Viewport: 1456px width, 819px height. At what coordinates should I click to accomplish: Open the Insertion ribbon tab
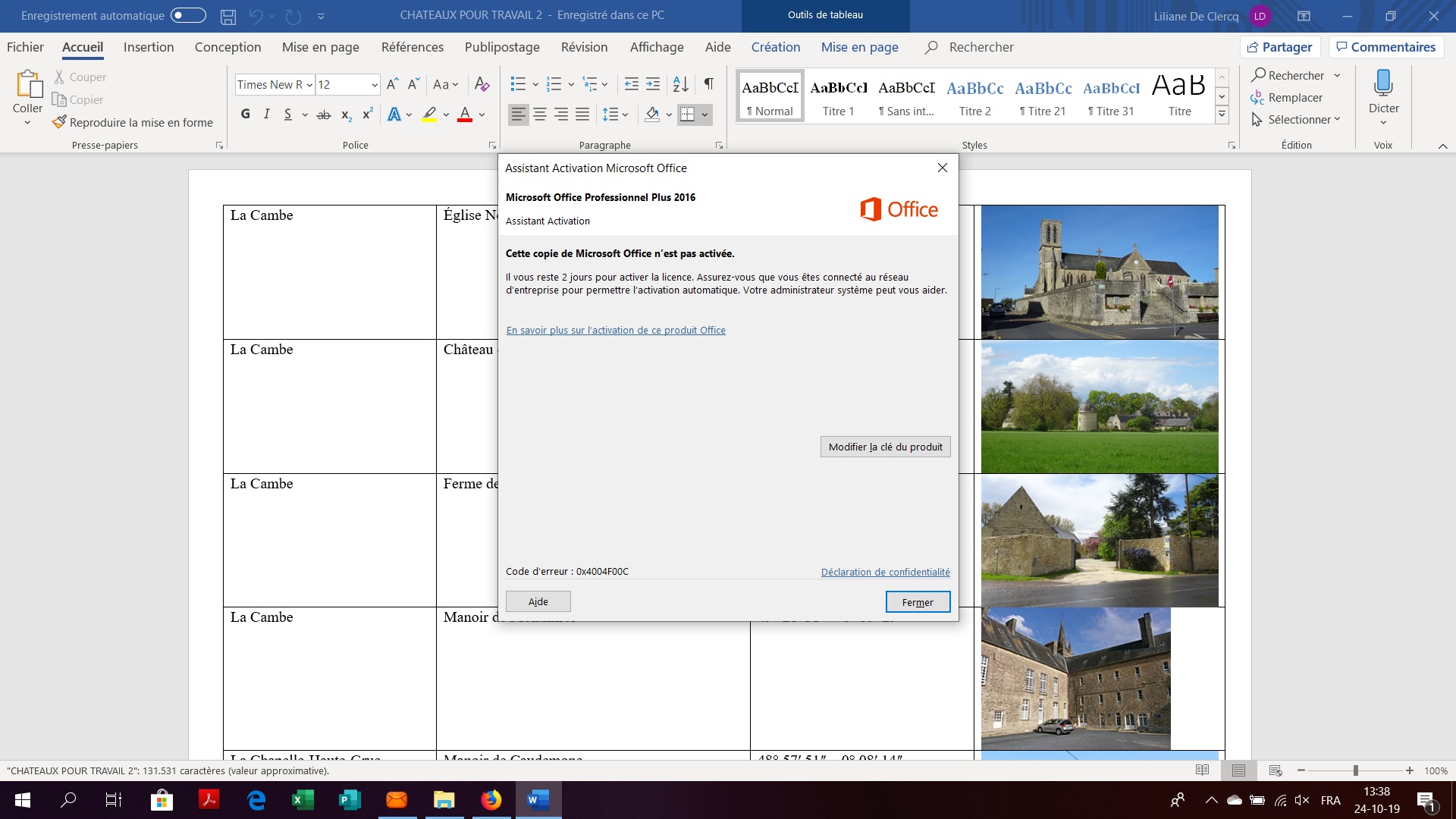pos(149,47)
